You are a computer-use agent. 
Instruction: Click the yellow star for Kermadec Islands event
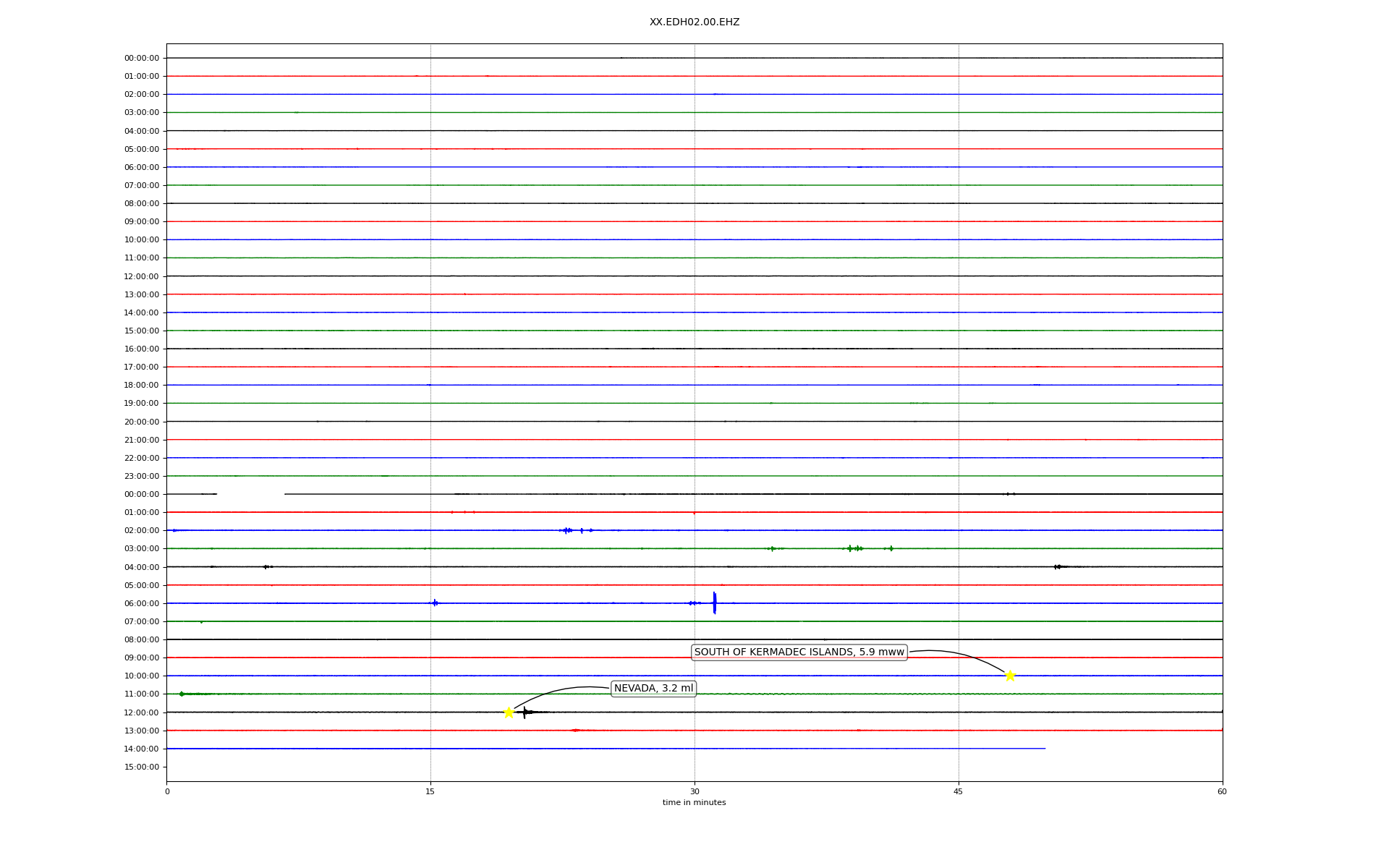(x=1010, y=676)
